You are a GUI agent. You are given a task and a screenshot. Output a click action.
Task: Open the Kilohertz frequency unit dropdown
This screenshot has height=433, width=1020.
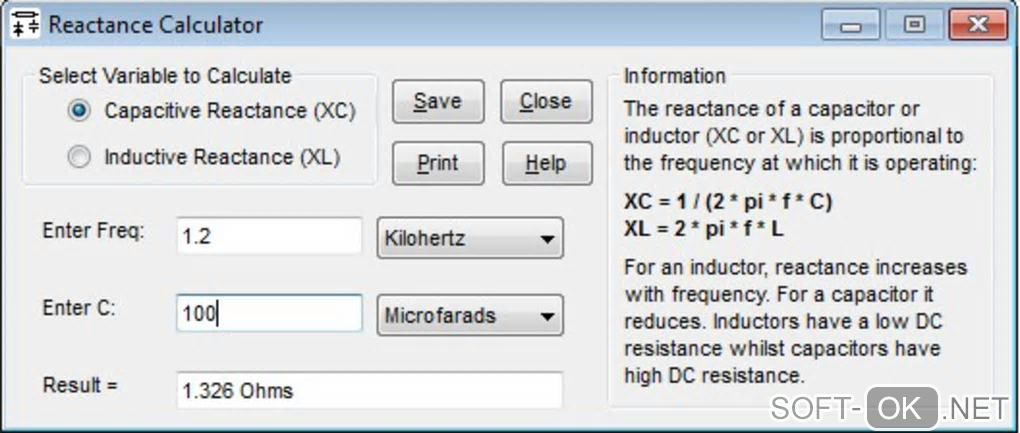pyautogui.click(x=469, y=240)
